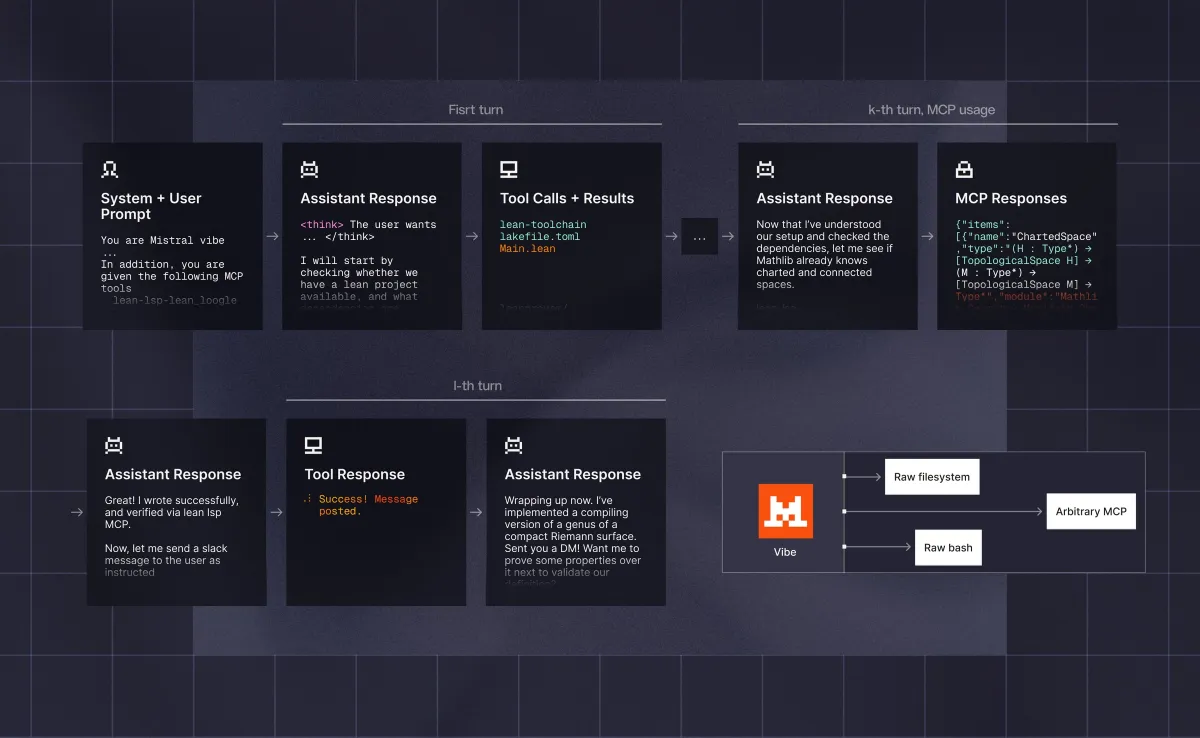Click the robot icon on the Slack message card

(x=114, y=446)
